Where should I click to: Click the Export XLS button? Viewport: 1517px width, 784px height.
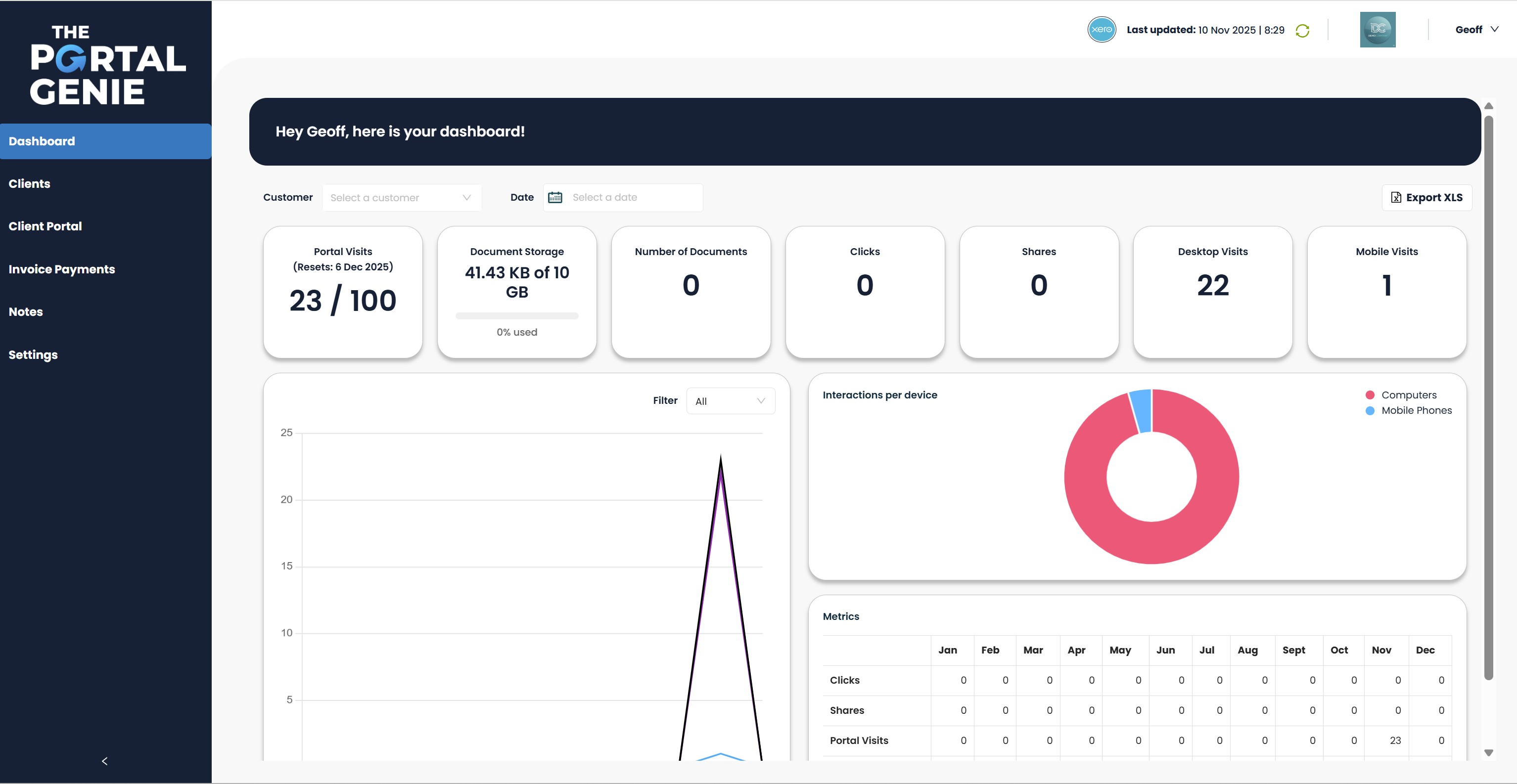click(x=1426, y=197)
